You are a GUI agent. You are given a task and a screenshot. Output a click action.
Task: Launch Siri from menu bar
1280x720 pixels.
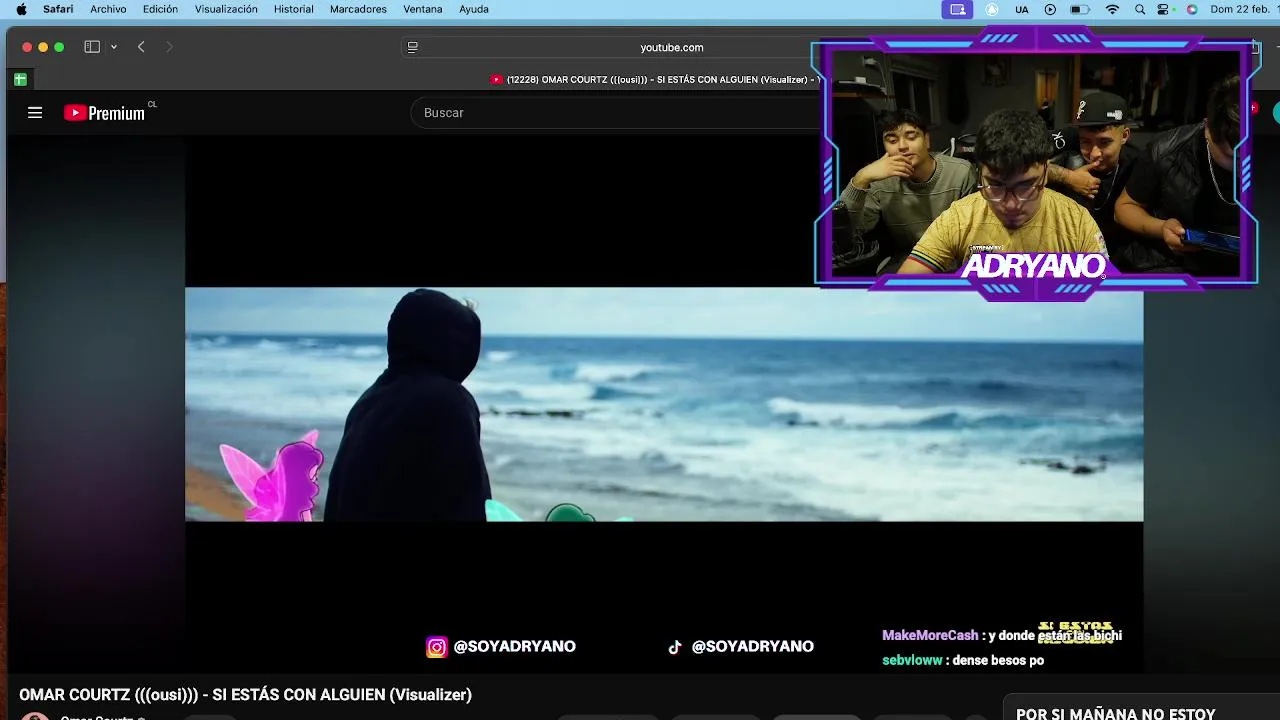pos(1192,9)
